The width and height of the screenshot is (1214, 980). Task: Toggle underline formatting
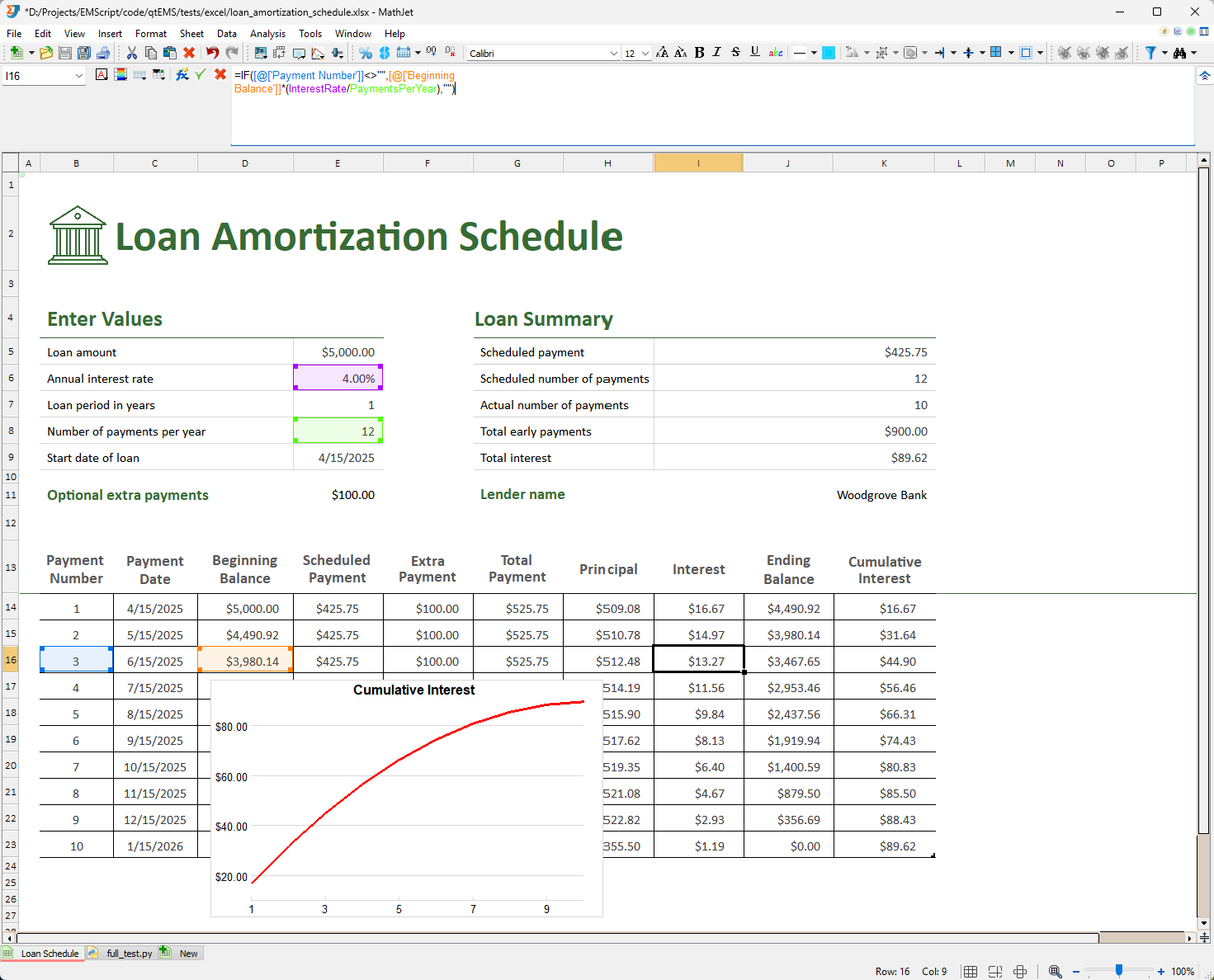point(754,53)
